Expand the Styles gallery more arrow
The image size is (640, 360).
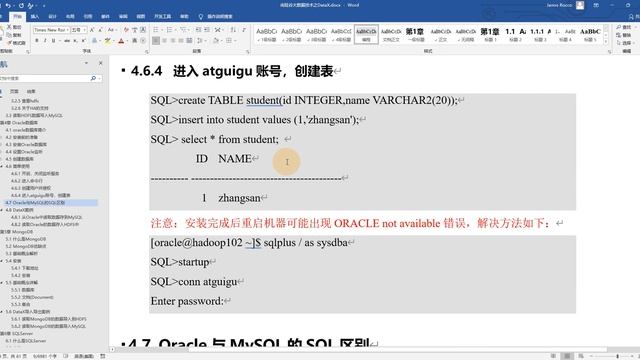(606, 42)
